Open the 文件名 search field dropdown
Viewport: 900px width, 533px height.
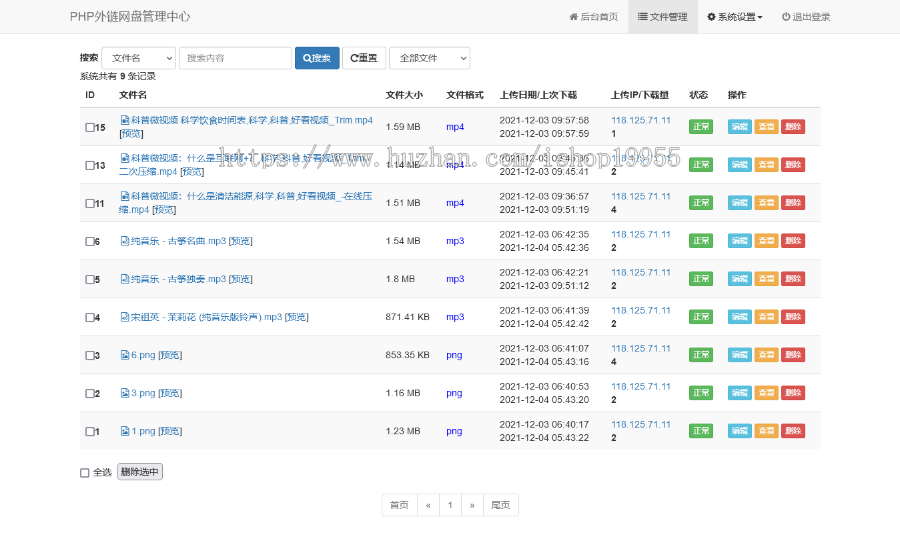point(138,58)
